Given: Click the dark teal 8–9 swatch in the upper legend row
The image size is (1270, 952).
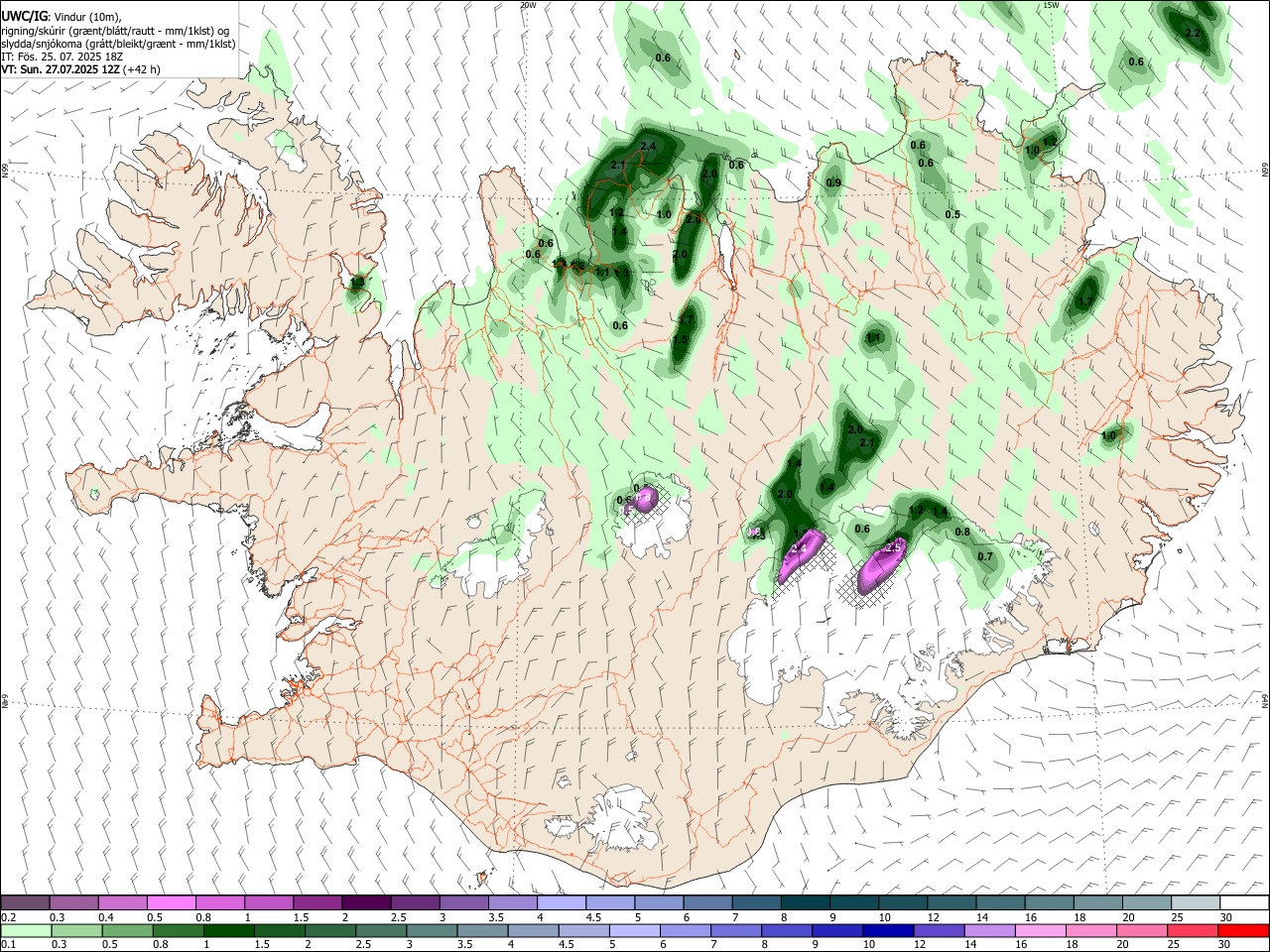Looking at the screenshot, I should coord(805,903).
